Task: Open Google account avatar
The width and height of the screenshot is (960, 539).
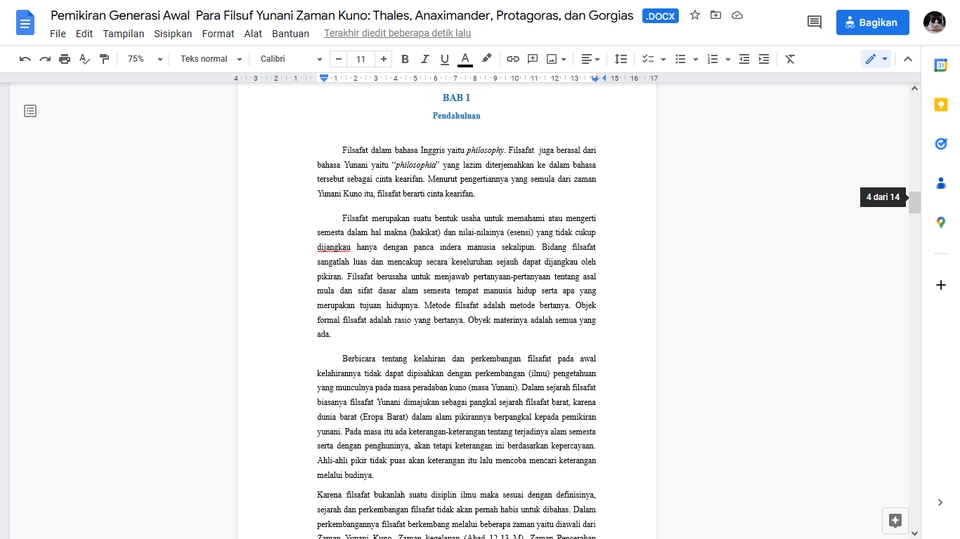Action: (934, 23)
